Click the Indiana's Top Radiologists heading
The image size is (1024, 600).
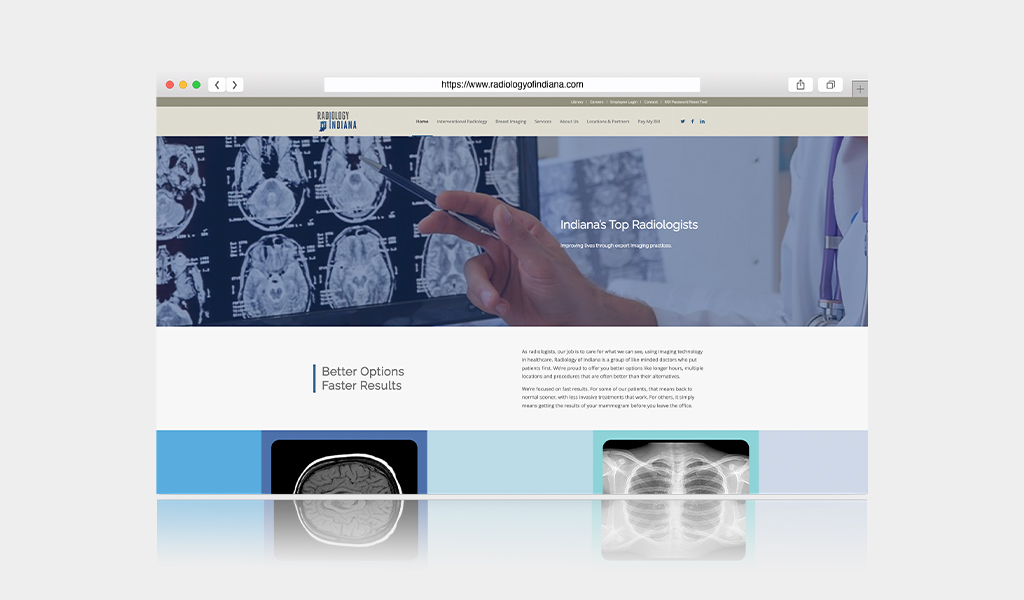(629, 225)
